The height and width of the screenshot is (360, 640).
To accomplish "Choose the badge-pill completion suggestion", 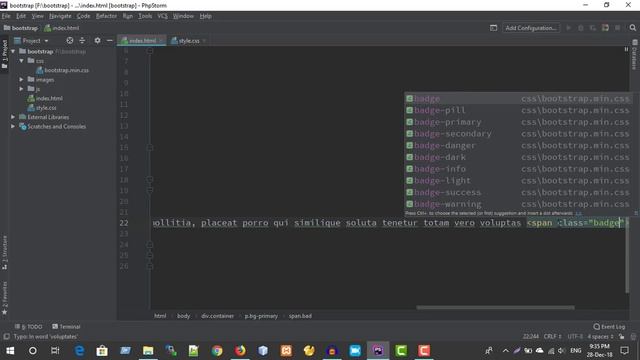I will coord(518,110).
